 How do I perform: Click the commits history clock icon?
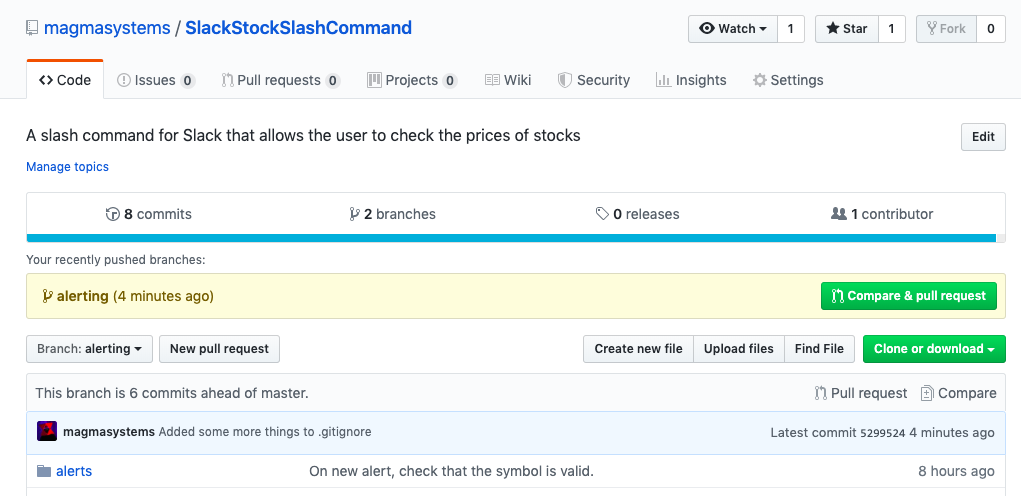[x=113, y=214]
